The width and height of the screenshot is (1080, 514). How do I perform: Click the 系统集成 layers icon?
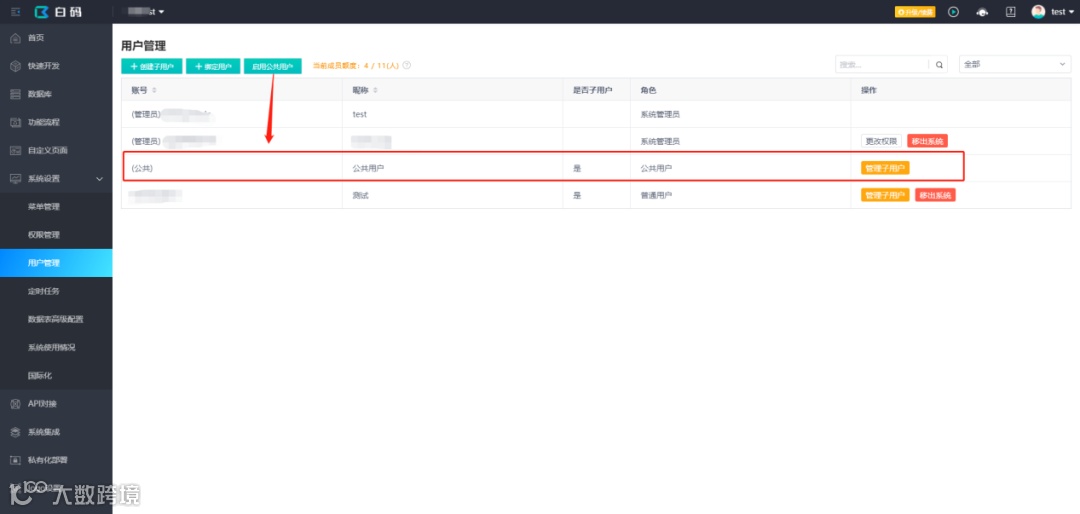(16, 432)
